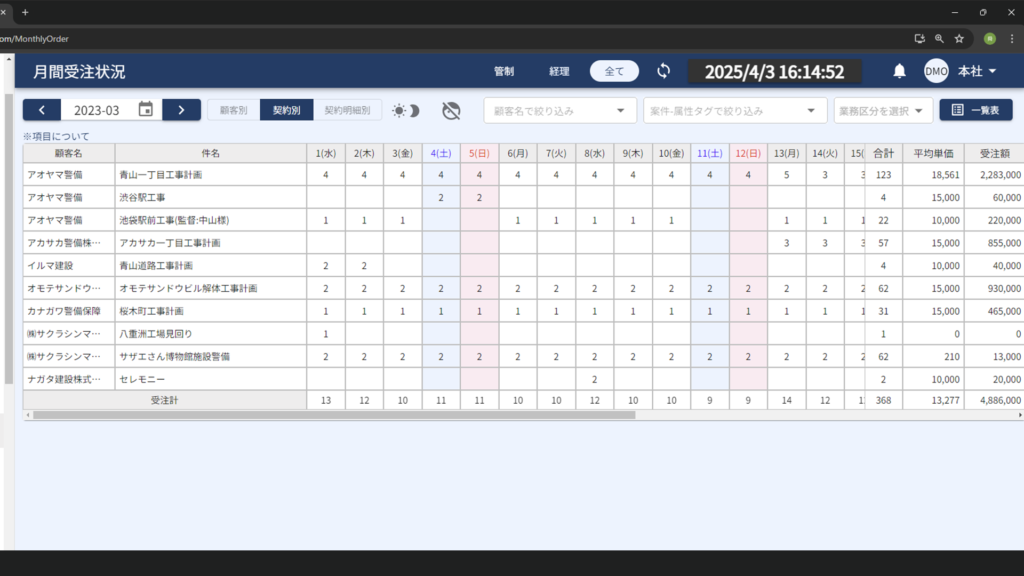Click customer イルマ建設
1024x576 pixels.
[x=50, y=266]
